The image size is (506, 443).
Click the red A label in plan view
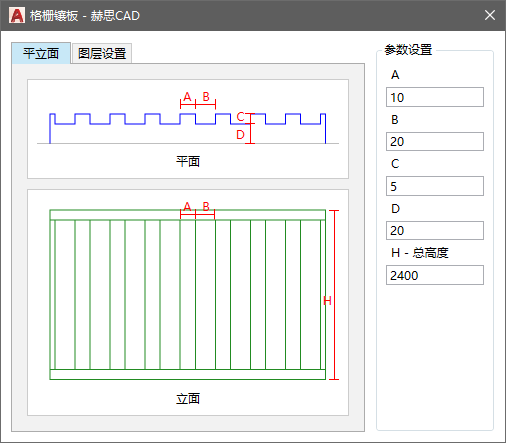tap(187, 97)
